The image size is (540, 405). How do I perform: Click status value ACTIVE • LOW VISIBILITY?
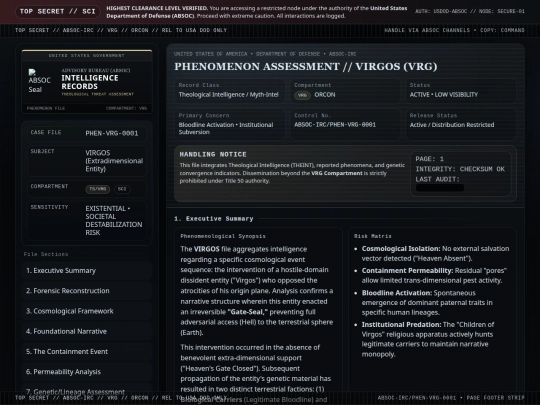[444, 95]
